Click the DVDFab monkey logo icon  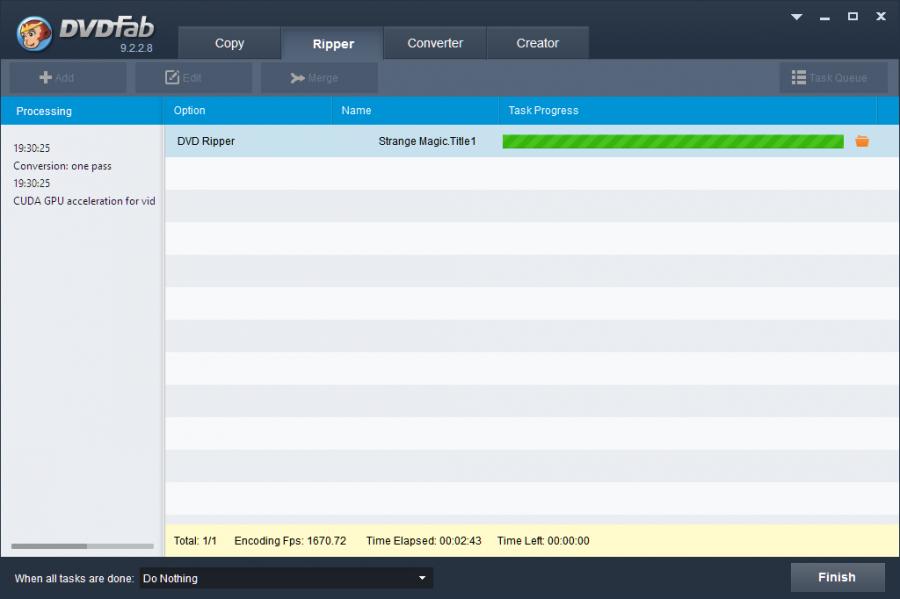[x=34, y=33]
